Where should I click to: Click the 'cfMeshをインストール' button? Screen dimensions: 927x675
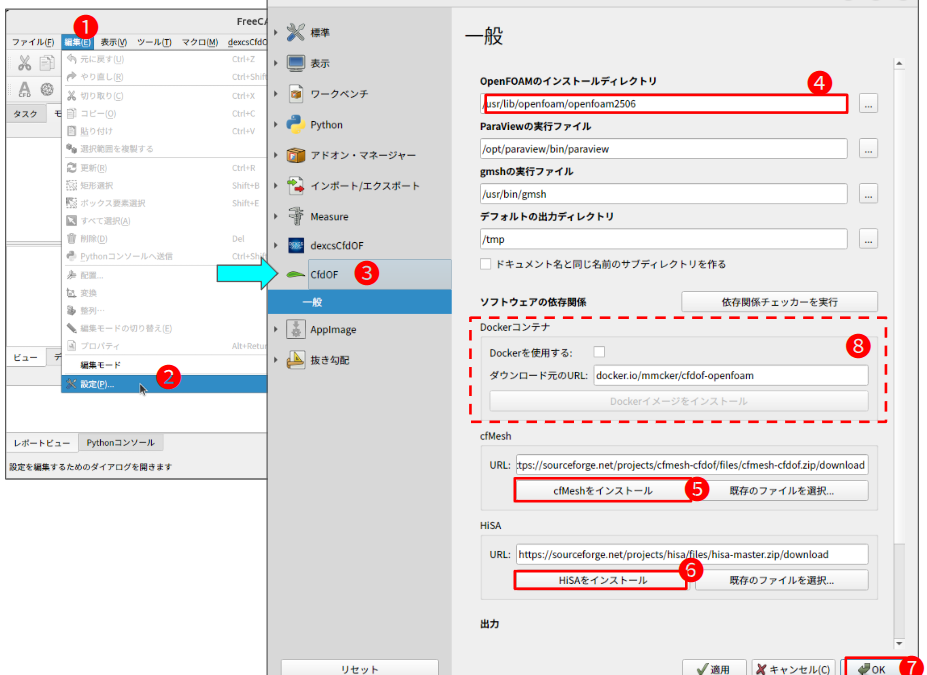602,491
